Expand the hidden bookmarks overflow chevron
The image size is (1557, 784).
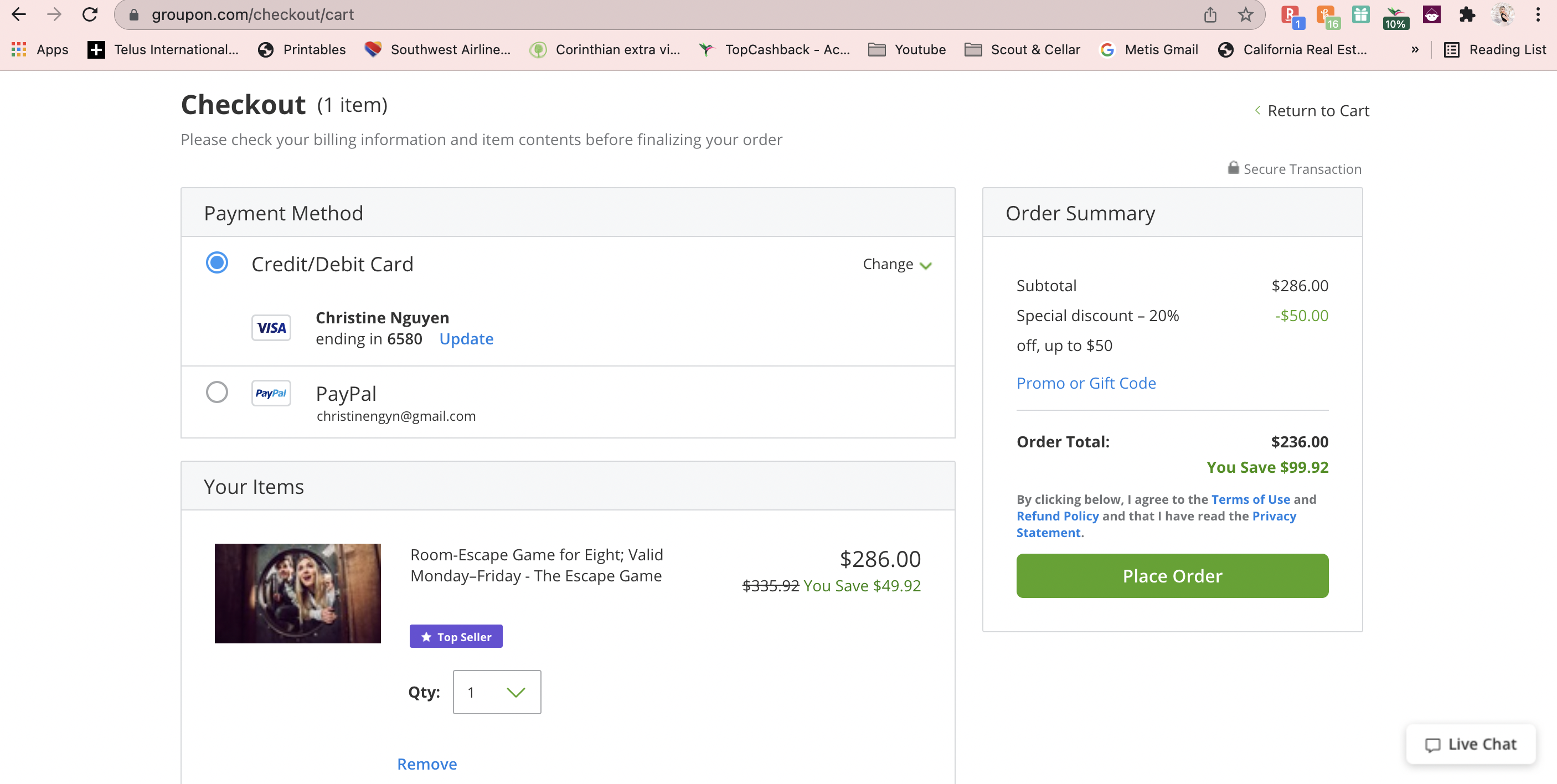(1414, 50)
